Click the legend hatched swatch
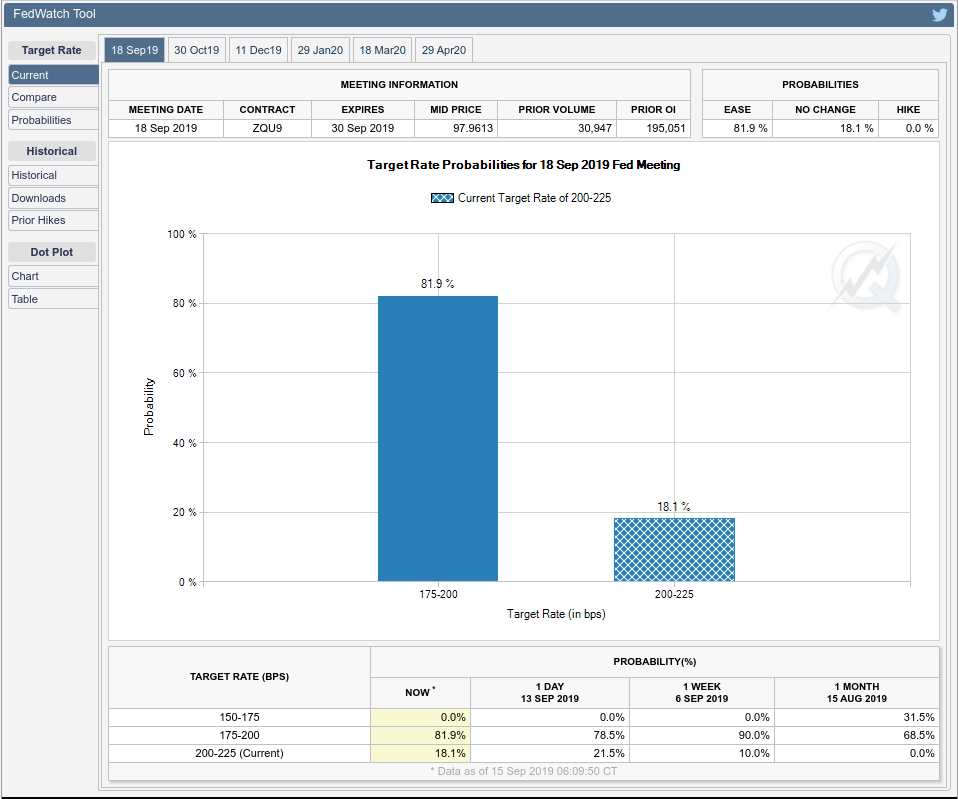The height and width of the screenshot is (799, 958). tap(442, 198)
